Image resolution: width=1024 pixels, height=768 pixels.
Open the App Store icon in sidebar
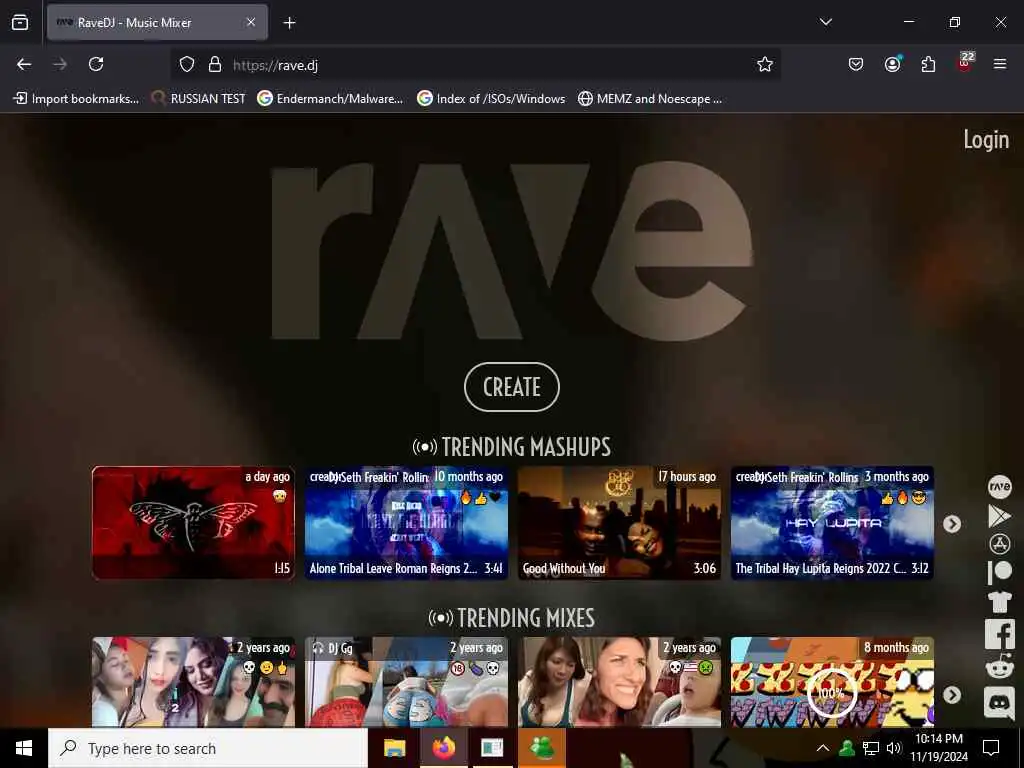[999, 544]
